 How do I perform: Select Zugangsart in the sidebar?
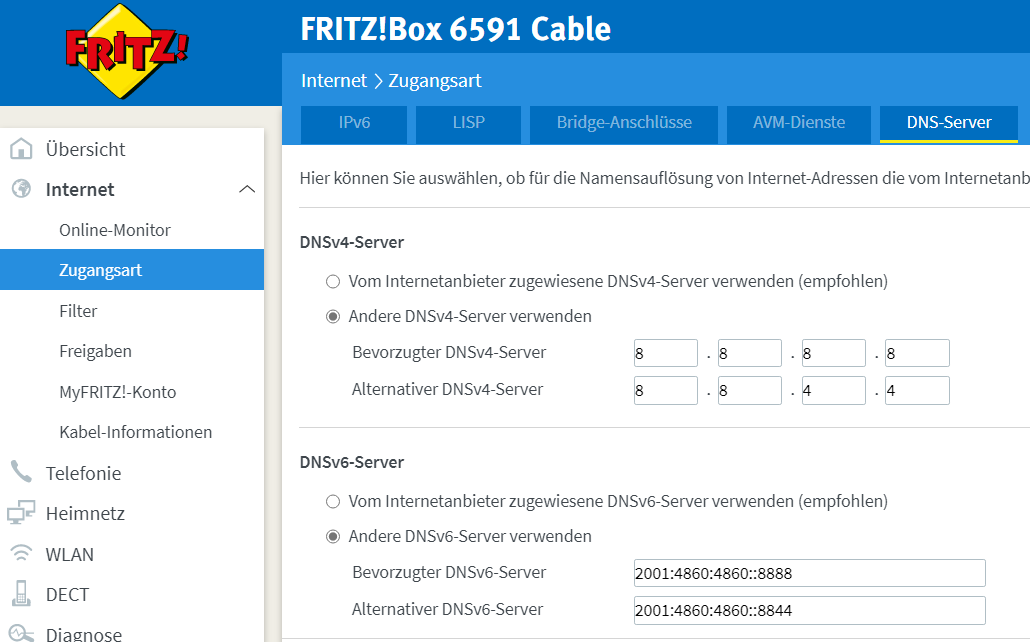pyautogui.click(x=132, y=270)
